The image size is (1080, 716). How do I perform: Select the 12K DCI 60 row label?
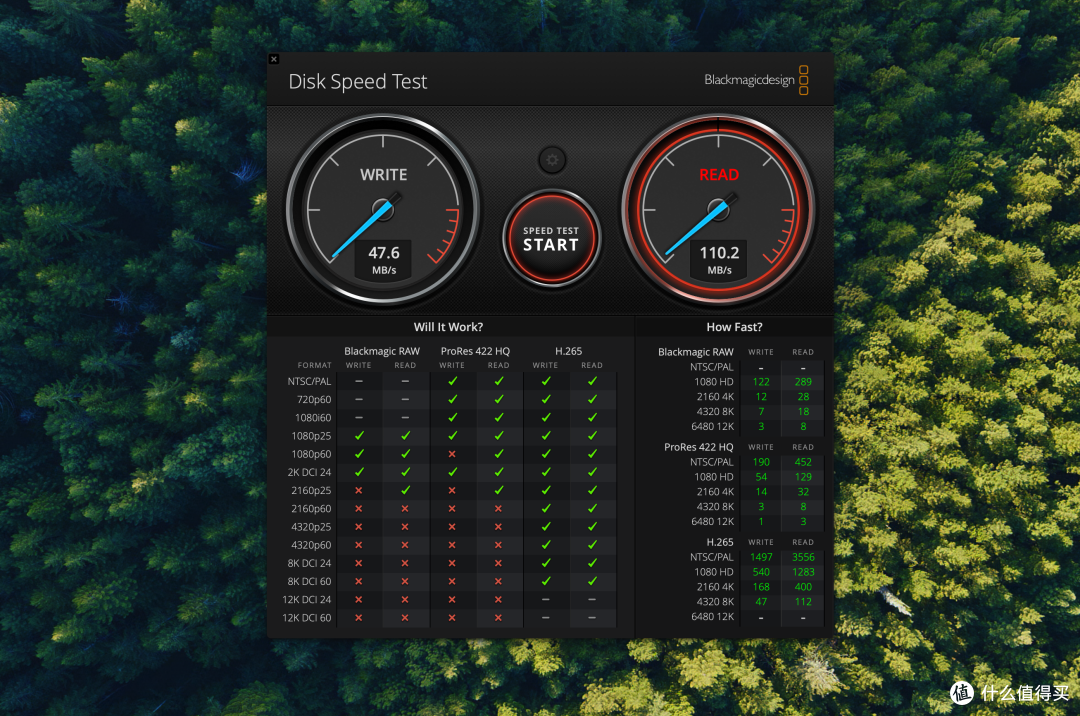pyautogui.click(x=307, y=618)
